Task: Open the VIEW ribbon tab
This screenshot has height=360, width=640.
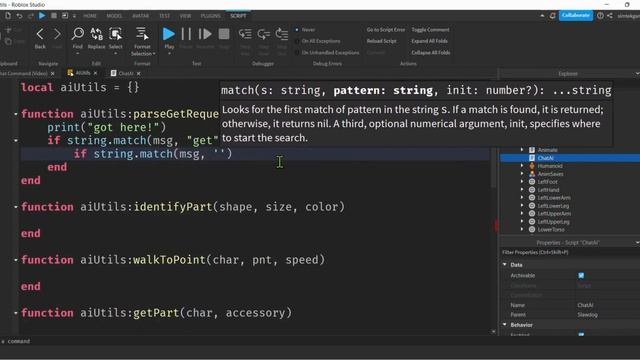Action: tap(185, 16)
